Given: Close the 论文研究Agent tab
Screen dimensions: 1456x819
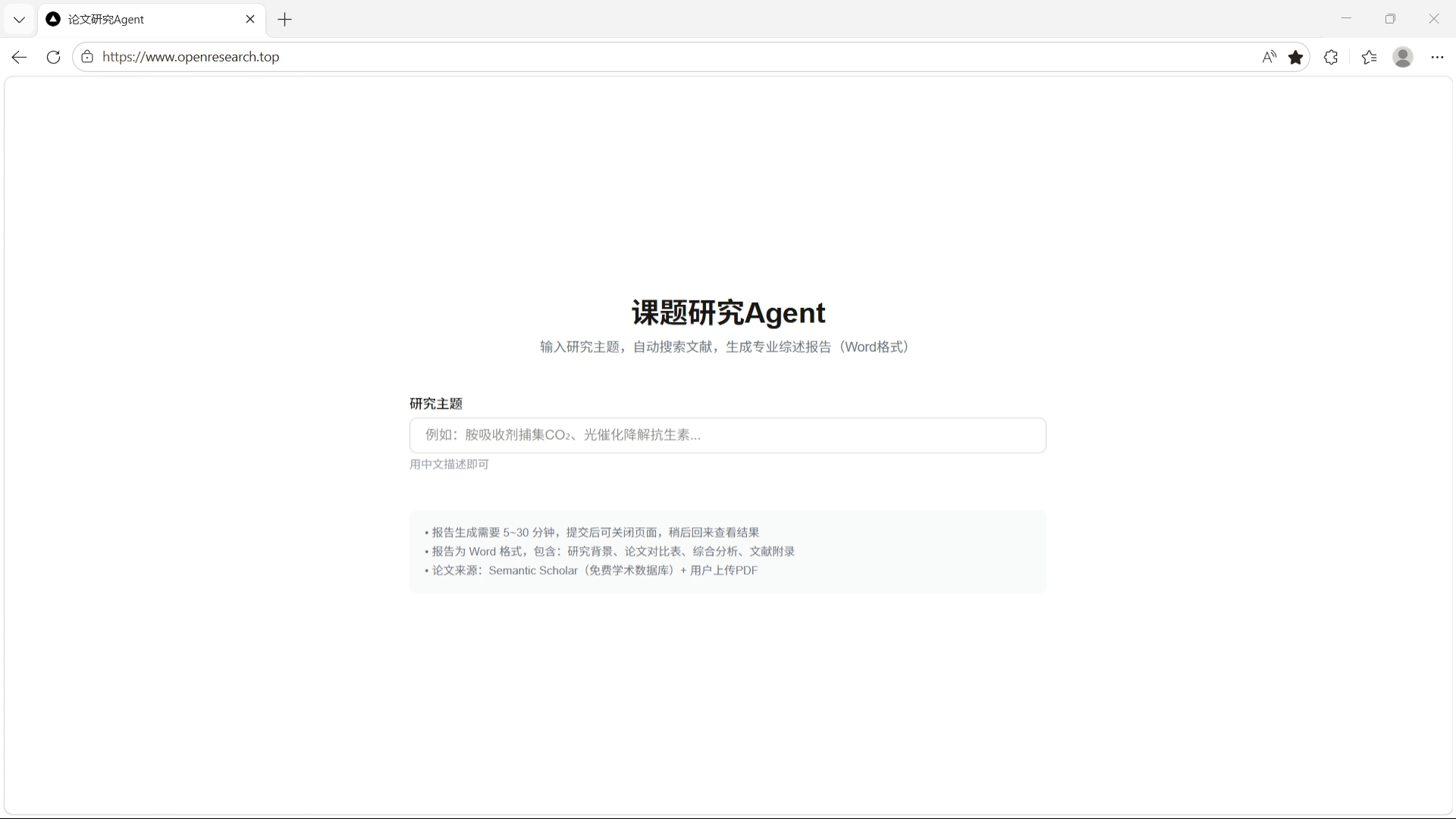Looking at the screenshot, I should [250, 20].
